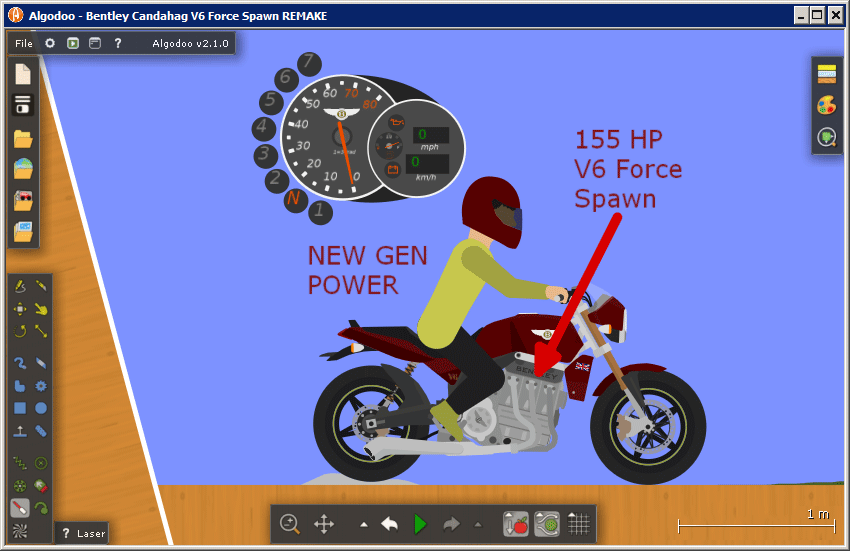Open the help question-mark menu
This screenshot has height=551, width=850.
118,43
